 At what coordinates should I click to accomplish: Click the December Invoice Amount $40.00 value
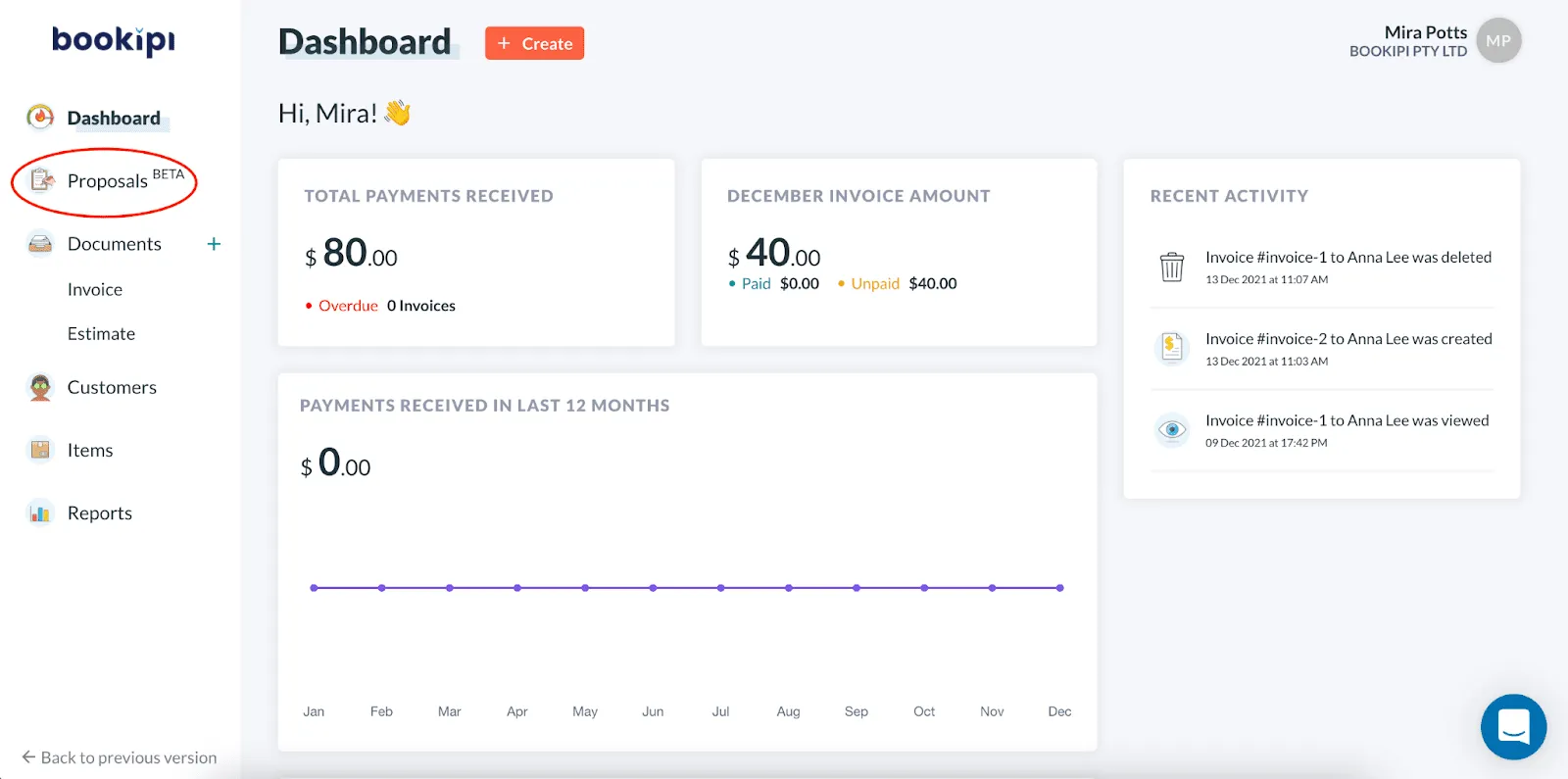[774, 254]
